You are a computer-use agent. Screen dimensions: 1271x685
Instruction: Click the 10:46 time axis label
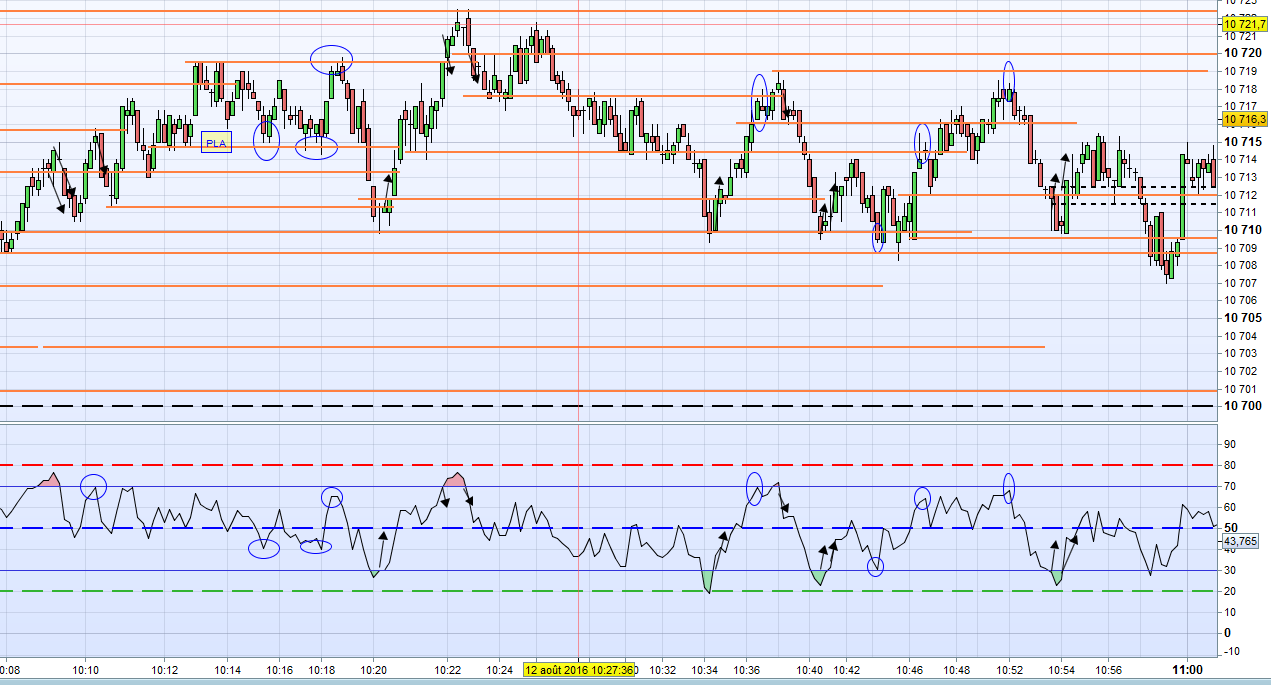910,670
